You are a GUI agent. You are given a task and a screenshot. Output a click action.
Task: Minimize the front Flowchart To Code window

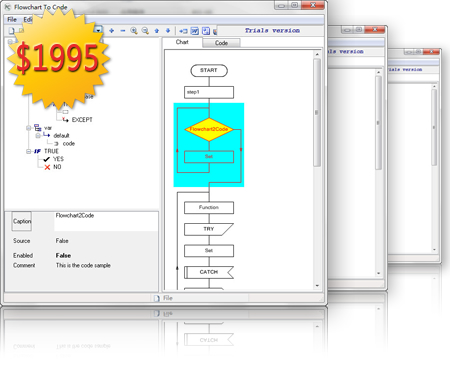282,5
